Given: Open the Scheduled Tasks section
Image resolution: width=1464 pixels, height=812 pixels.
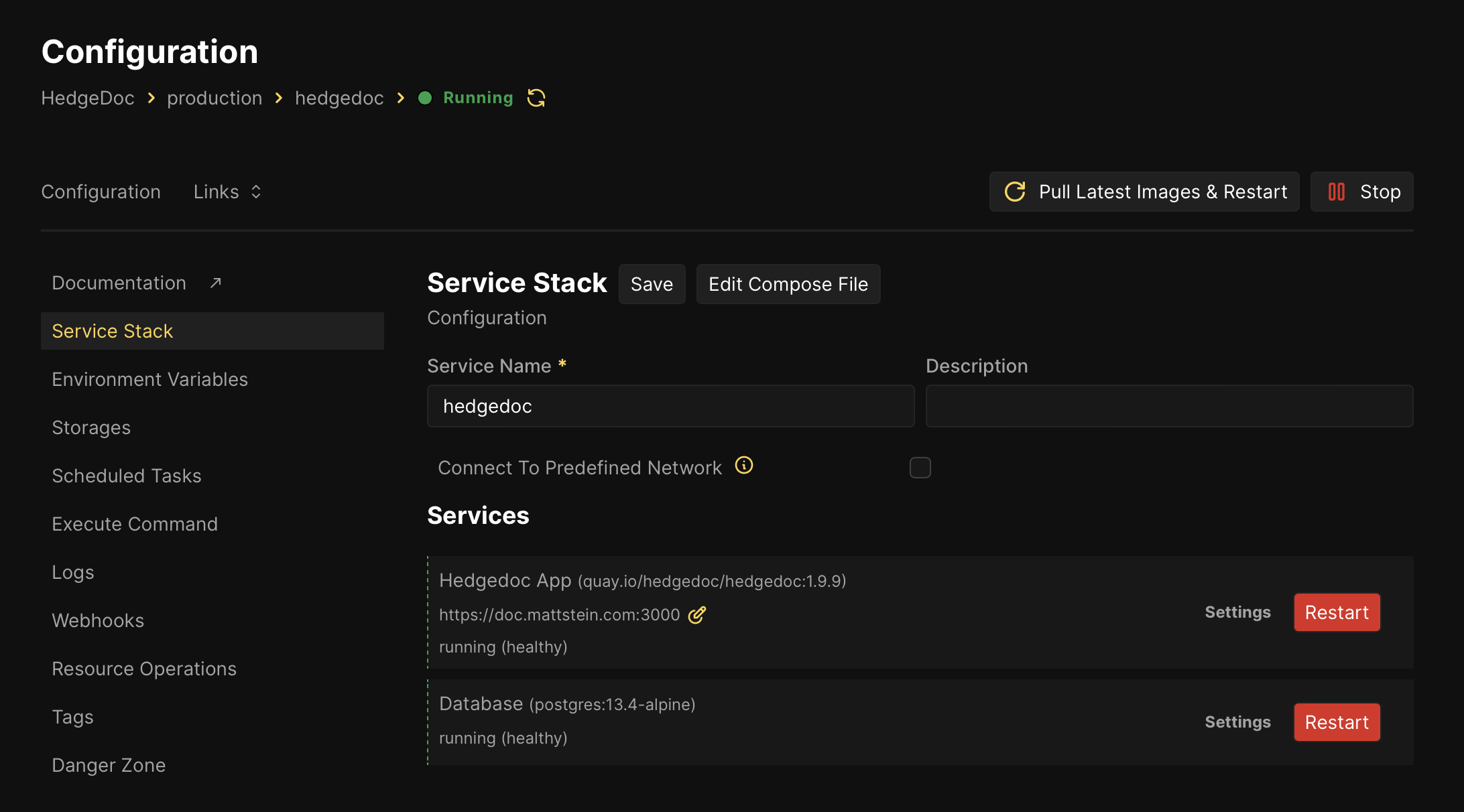Looking at the screenshot, I should 127,476.
